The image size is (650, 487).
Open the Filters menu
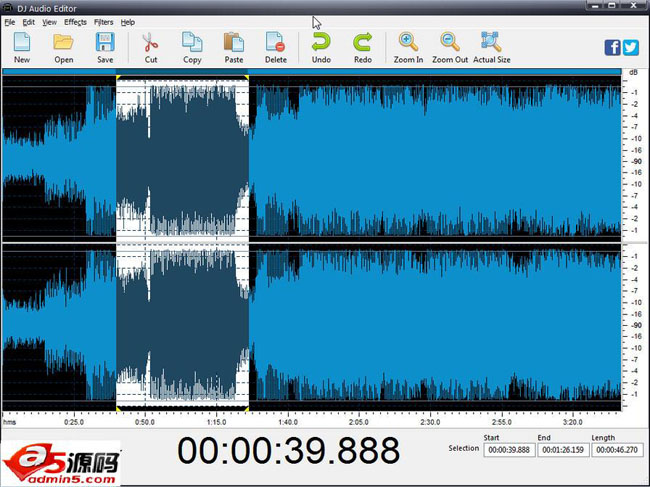103,22
